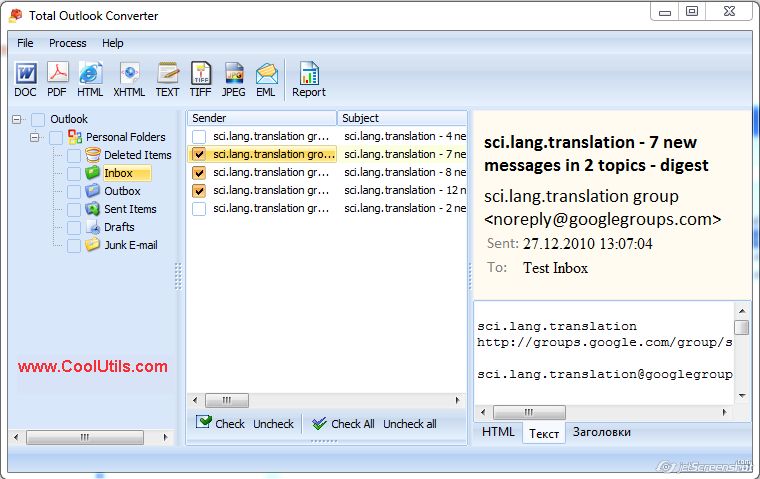760x479 pixels.
Task: Uncheck the '8 new' message checkbox
Action: (x=199, y=173)
